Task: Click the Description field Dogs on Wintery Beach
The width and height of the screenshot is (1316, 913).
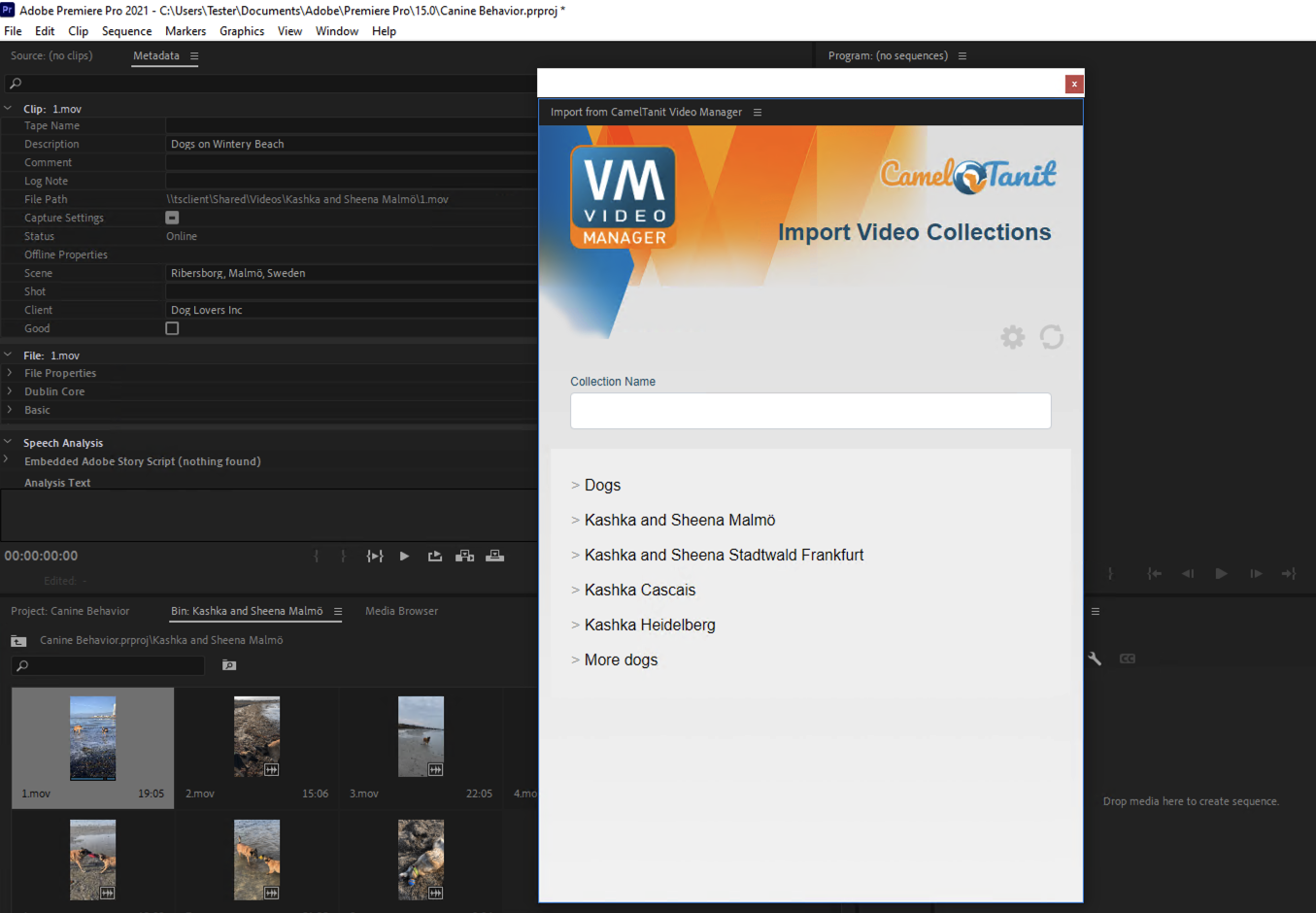Action: click(351, 144)
